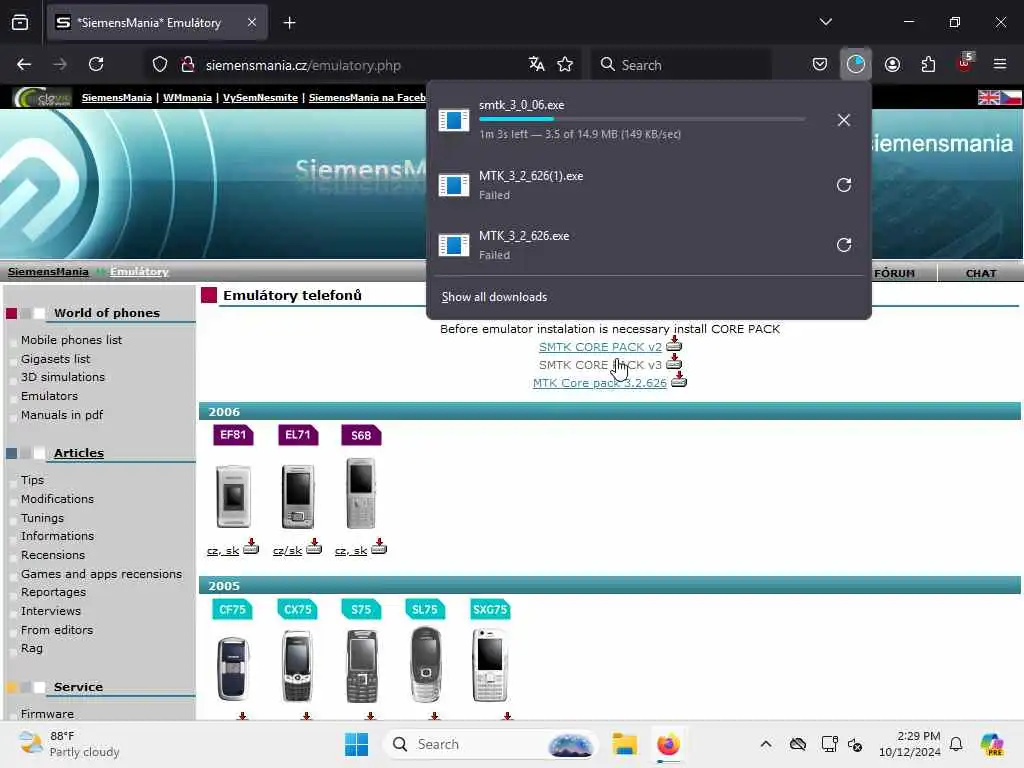The image size is (1024, 768).
Task: Open the weather widget
Action: (x=69, y=744)
